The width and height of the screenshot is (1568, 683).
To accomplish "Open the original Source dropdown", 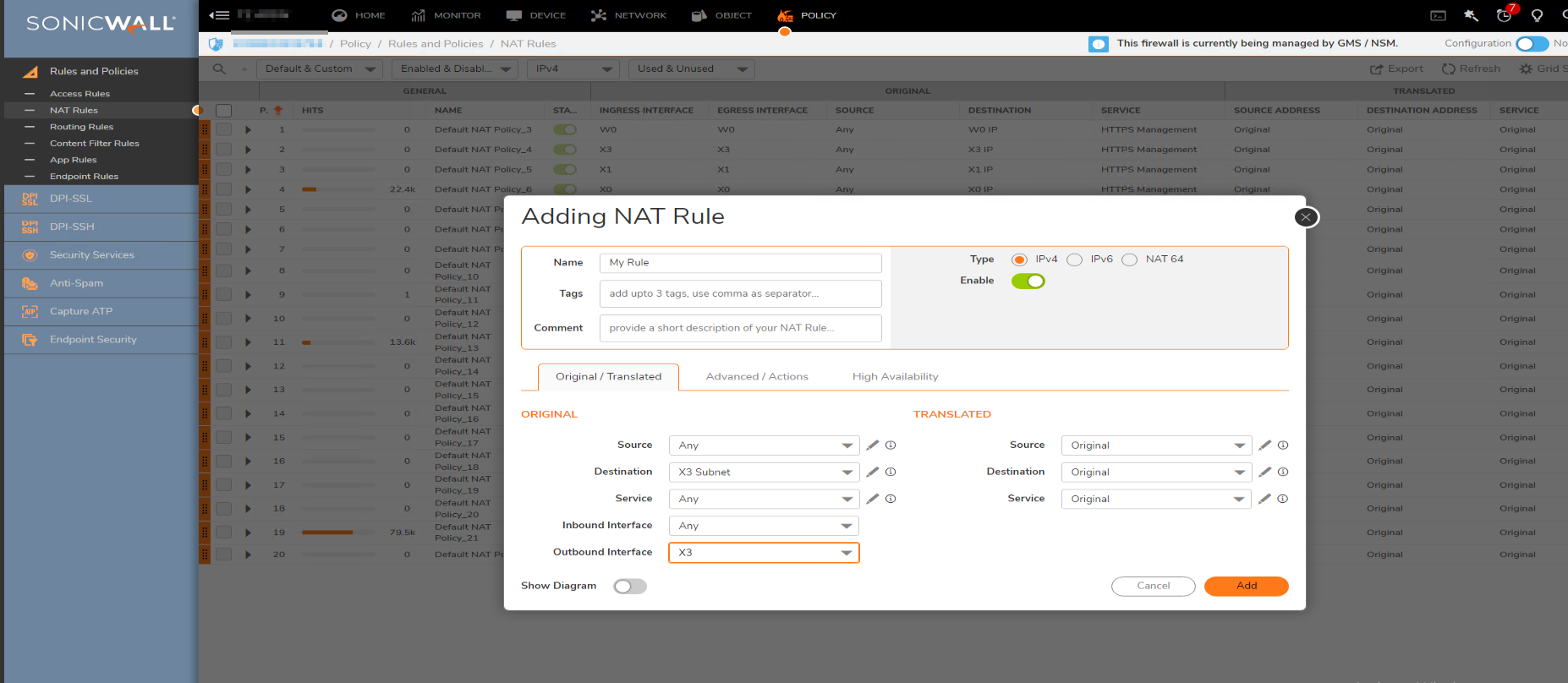I will coord(764,445).
